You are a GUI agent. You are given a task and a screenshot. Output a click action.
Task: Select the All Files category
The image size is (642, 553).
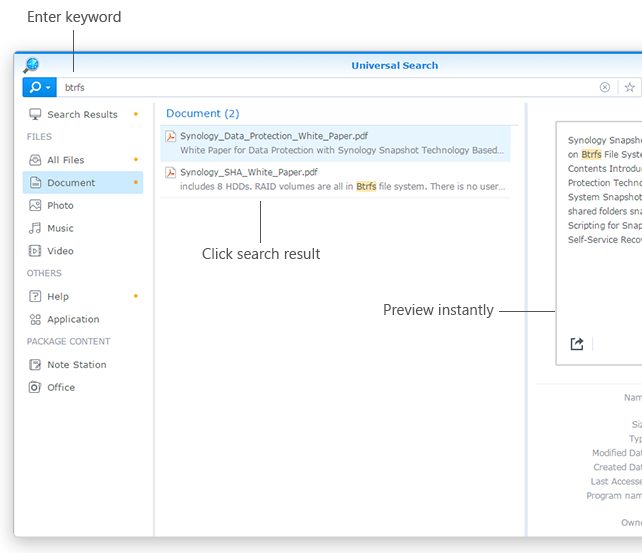83,160
